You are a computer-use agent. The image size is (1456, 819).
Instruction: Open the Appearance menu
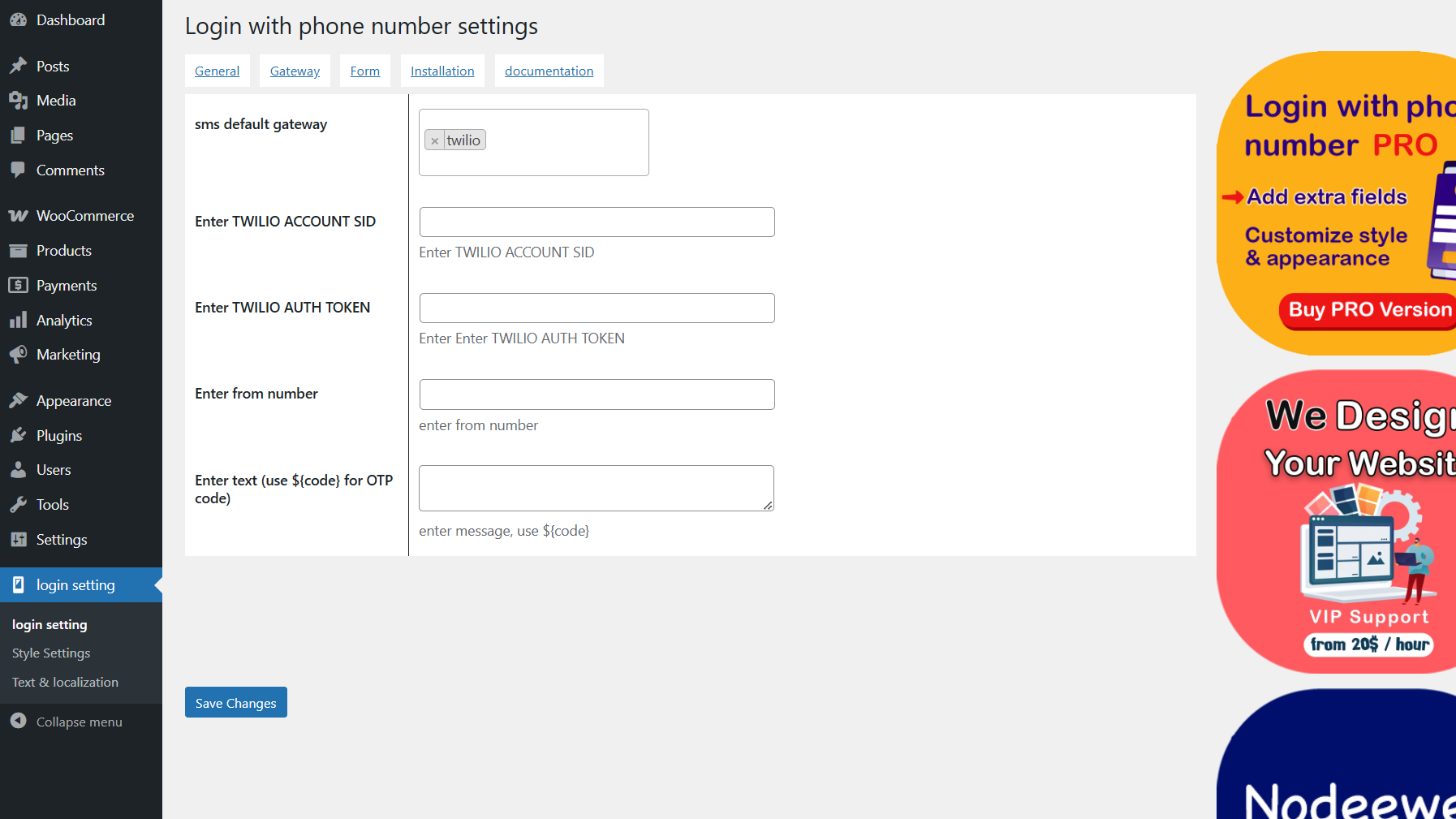[81, 401]
